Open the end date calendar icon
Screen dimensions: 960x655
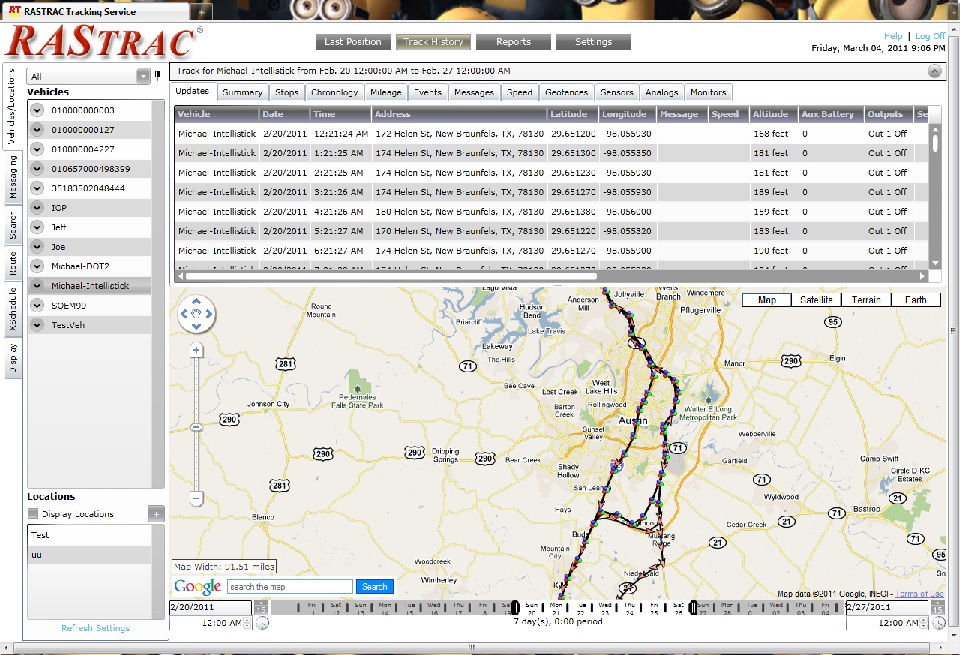(x=937, y=608)
